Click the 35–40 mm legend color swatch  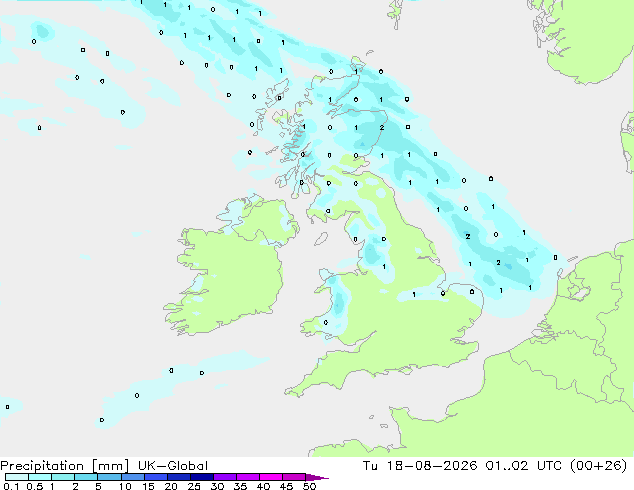[x=248, y=477]
